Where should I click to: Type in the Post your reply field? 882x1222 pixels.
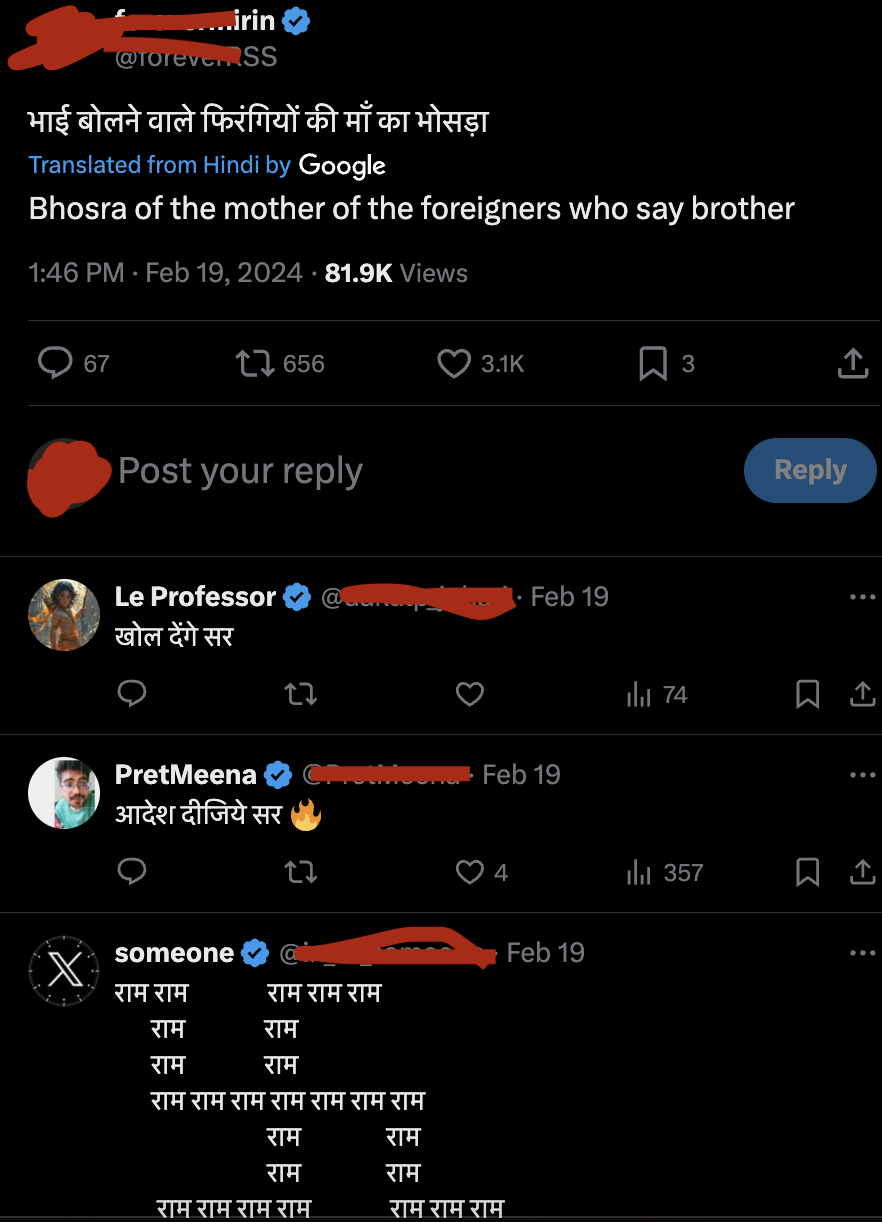coord(400,471)
